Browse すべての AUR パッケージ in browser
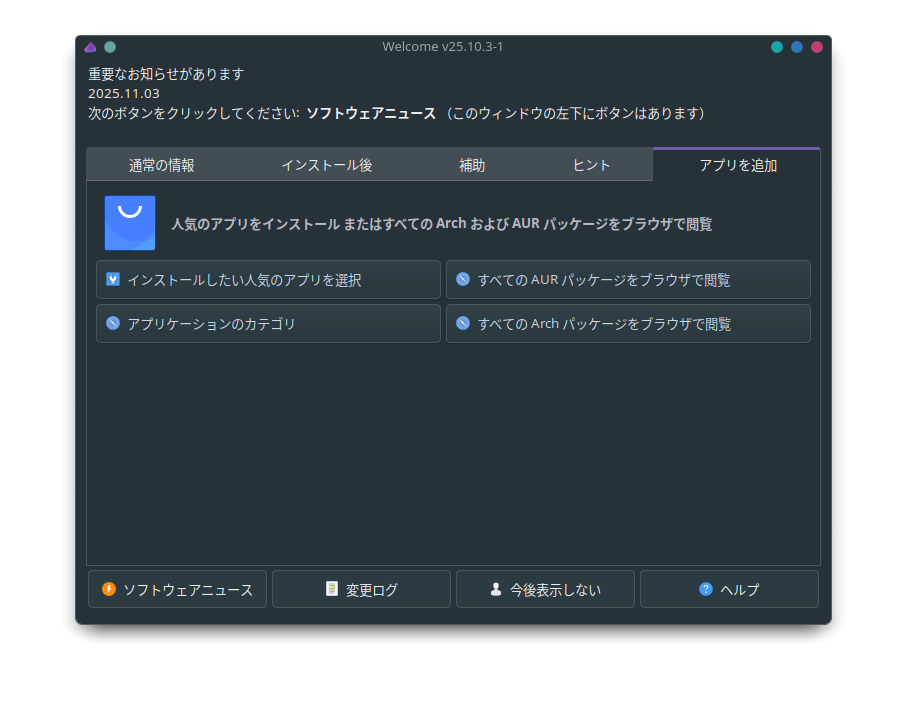Screen dimensions: 907x710 click(x=628, y=280)
